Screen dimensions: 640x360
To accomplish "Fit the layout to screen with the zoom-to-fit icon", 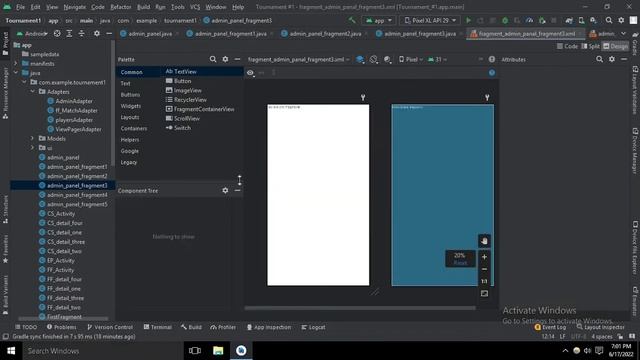I will (x=484, y=293).
